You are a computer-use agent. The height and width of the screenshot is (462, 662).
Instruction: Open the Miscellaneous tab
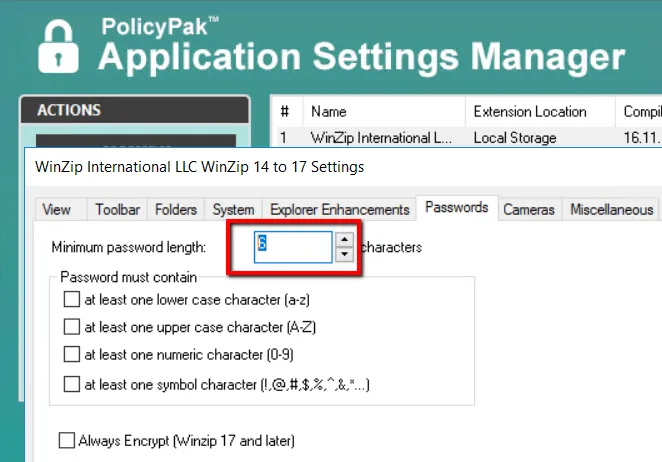point(612,209)
